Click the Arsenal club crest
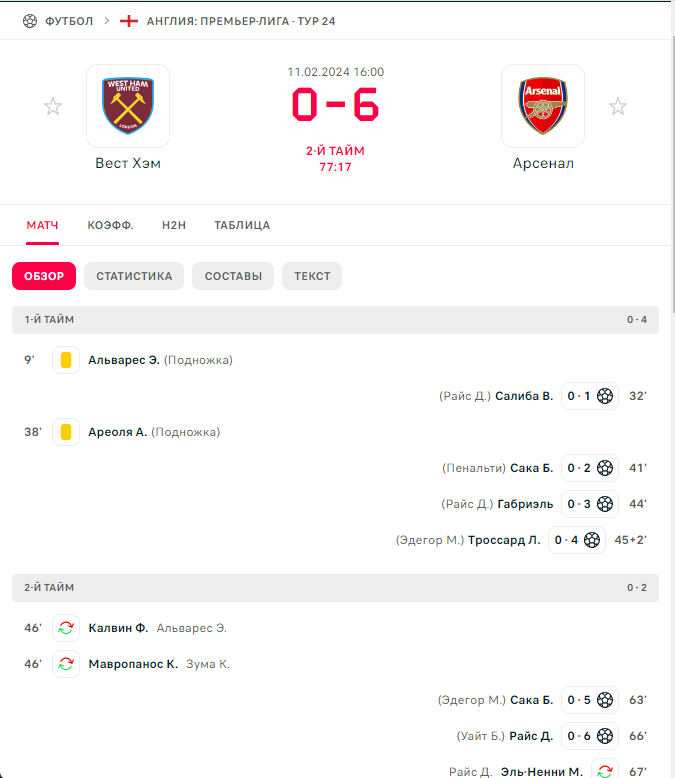Viewport: 675px width, 778px height. pos(543,106)
